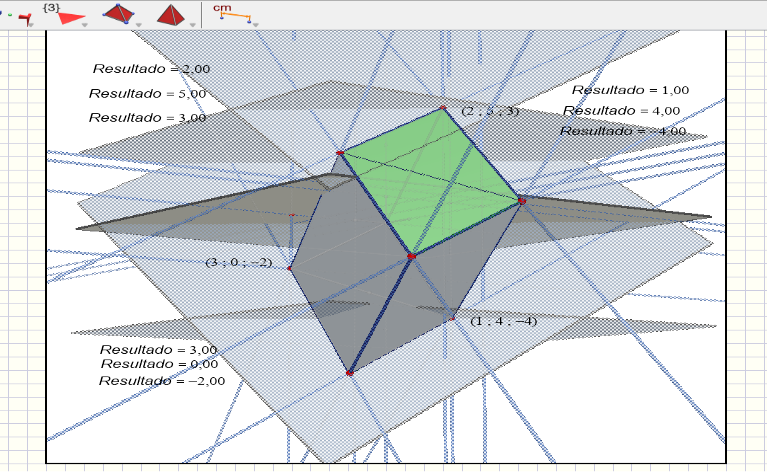Viewport: 767px width, 472px height.
Task: Select the cm distance measurement tool
Action: click(x=235, y=13)
